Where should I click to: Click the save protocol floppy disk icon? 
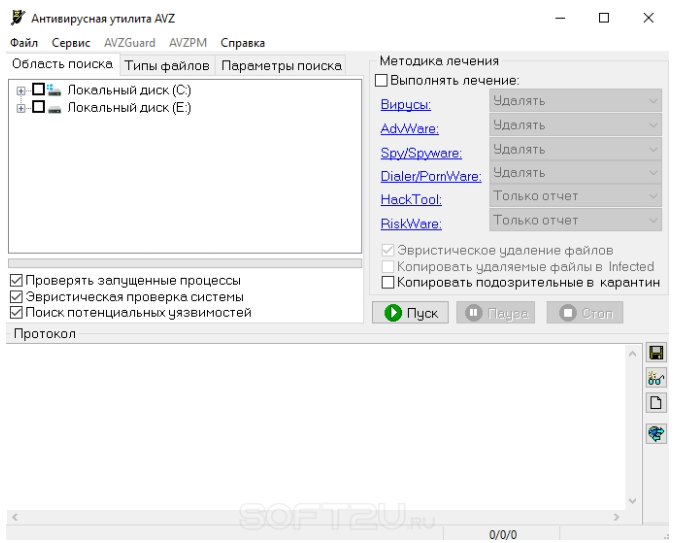tap(656, 353)
